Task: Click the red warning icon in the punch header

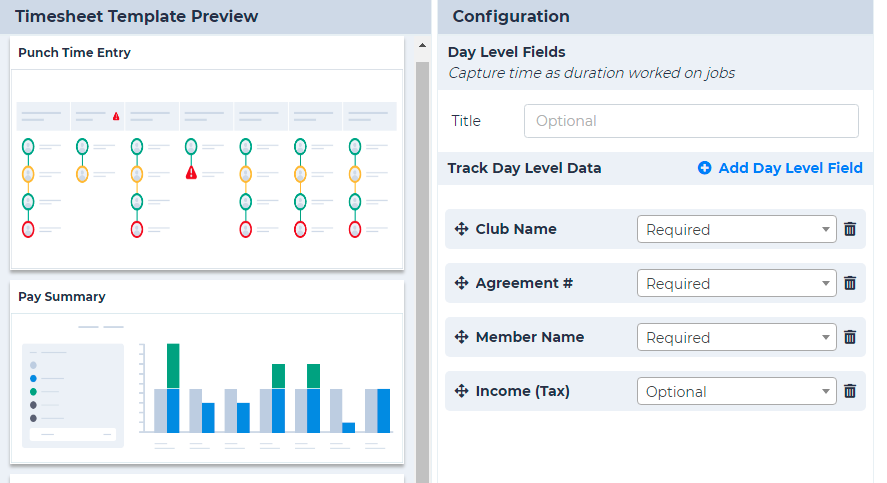Action: tap(116, 116)
